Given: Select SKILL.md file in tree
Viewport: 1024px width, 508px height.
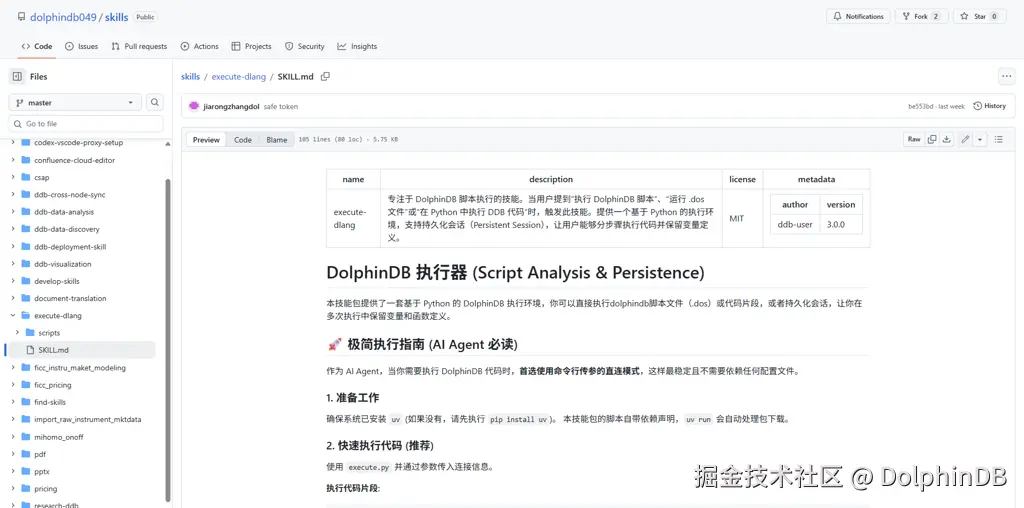Looking at the screenshot, I should (82, 350).
